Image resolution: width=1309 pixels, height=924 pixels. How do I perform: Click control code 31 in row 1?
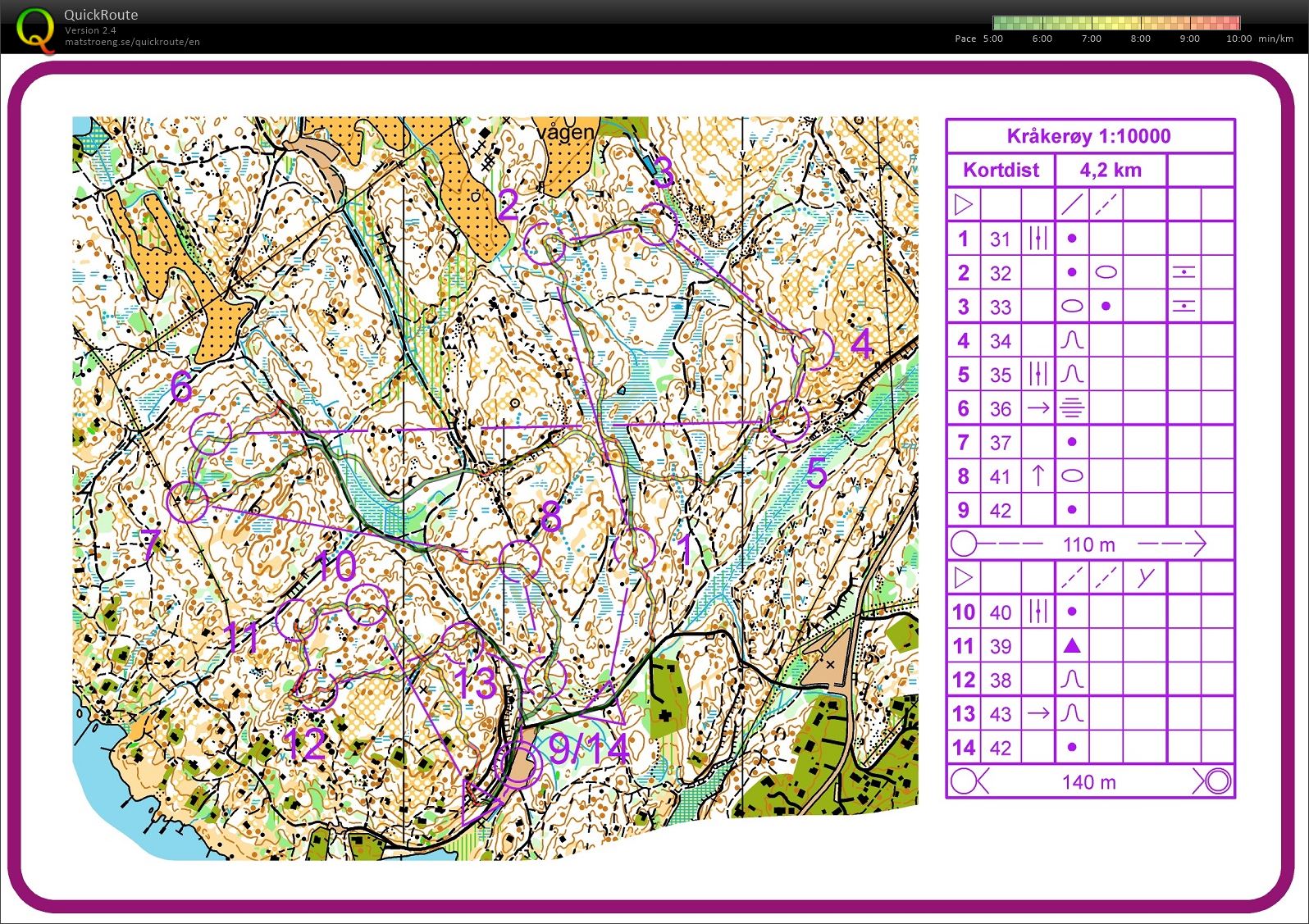point(1000,239)
